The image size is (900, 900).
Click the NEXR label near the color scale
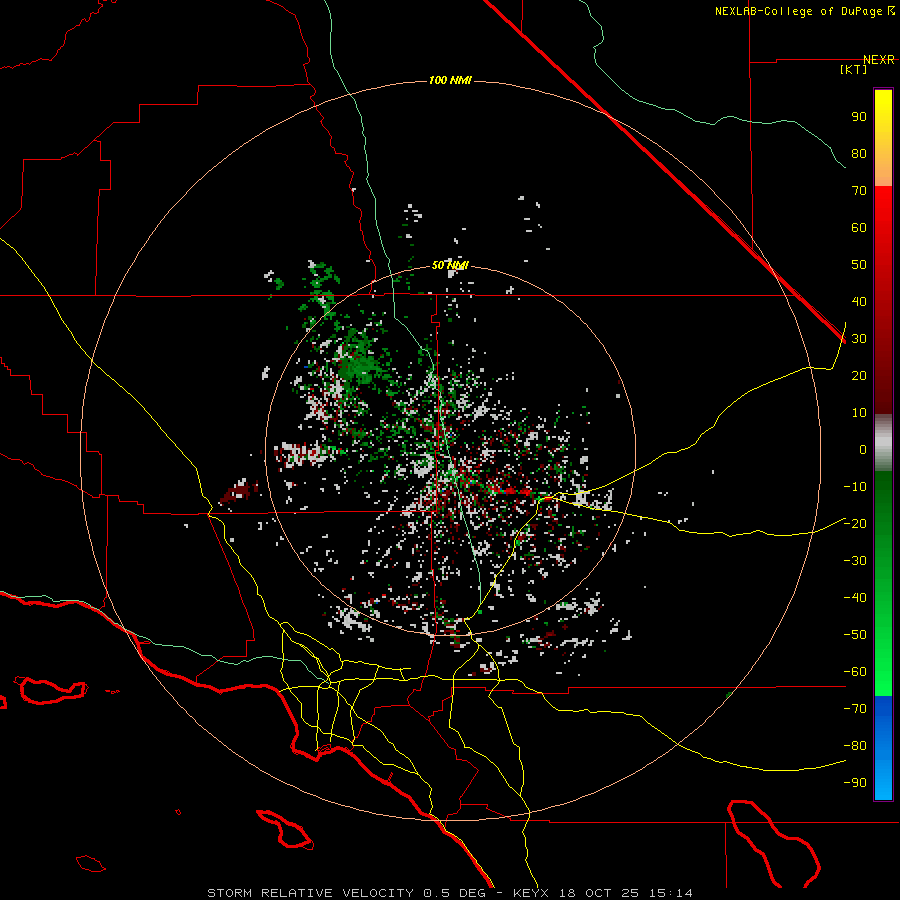point(879,60)
